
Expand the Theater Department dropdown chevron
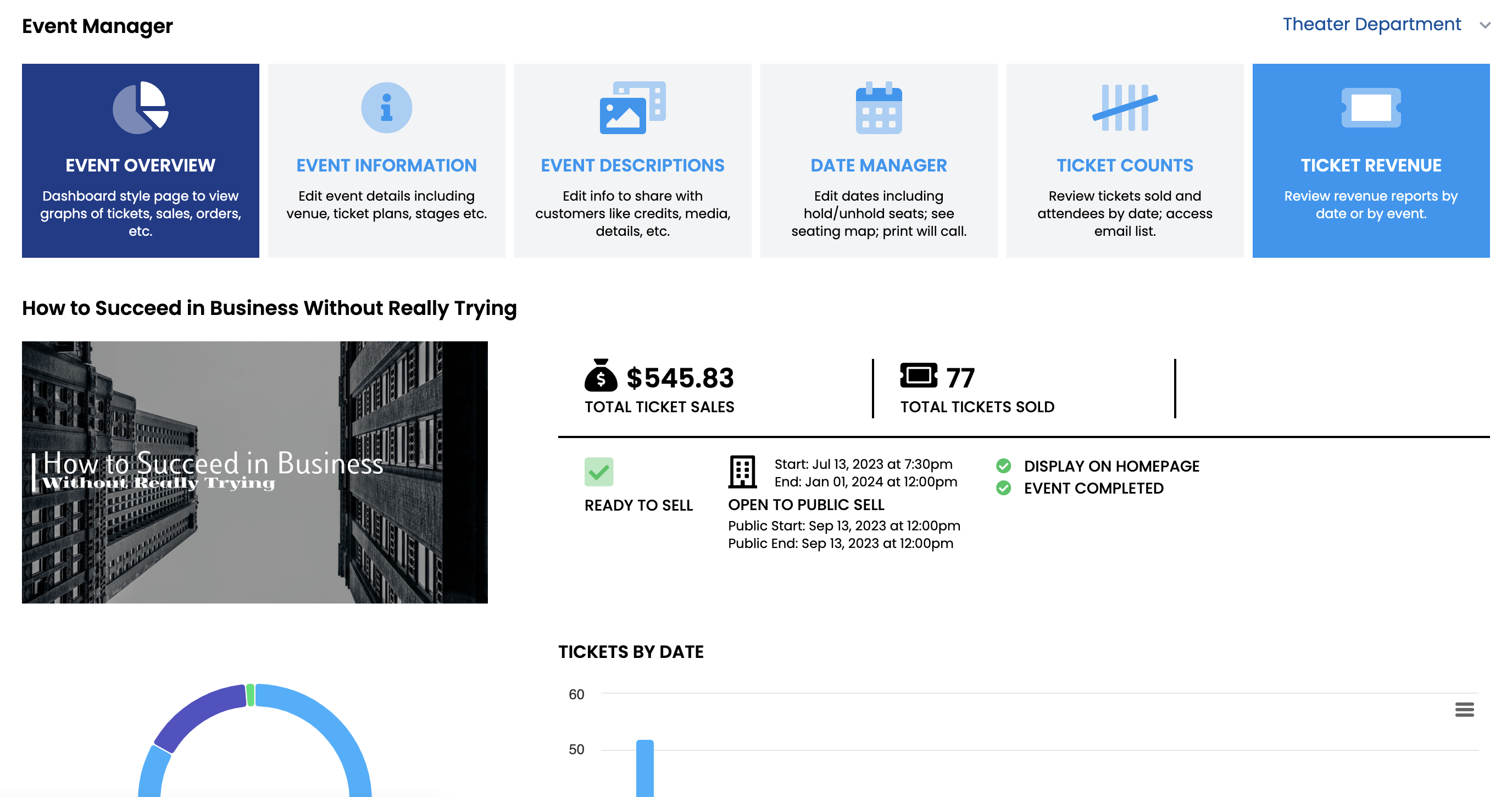pos(1485,25)
